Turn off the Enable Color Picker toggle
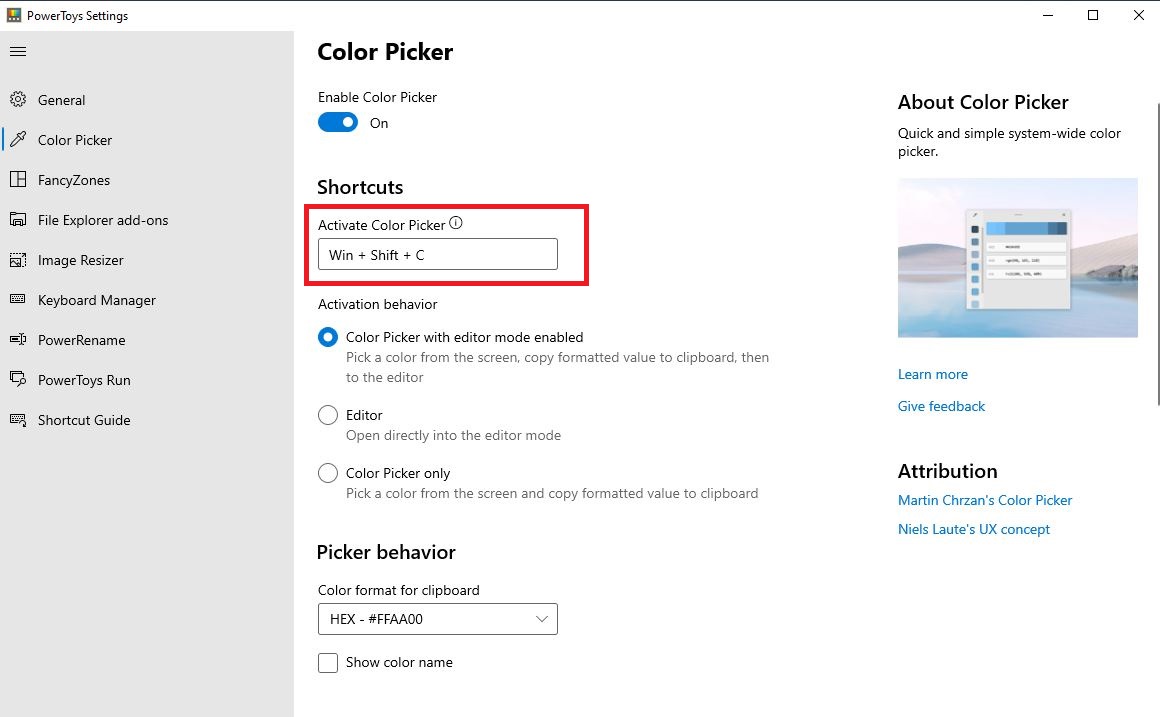Viewport: 1160px width, 717px height. [338, 122]
